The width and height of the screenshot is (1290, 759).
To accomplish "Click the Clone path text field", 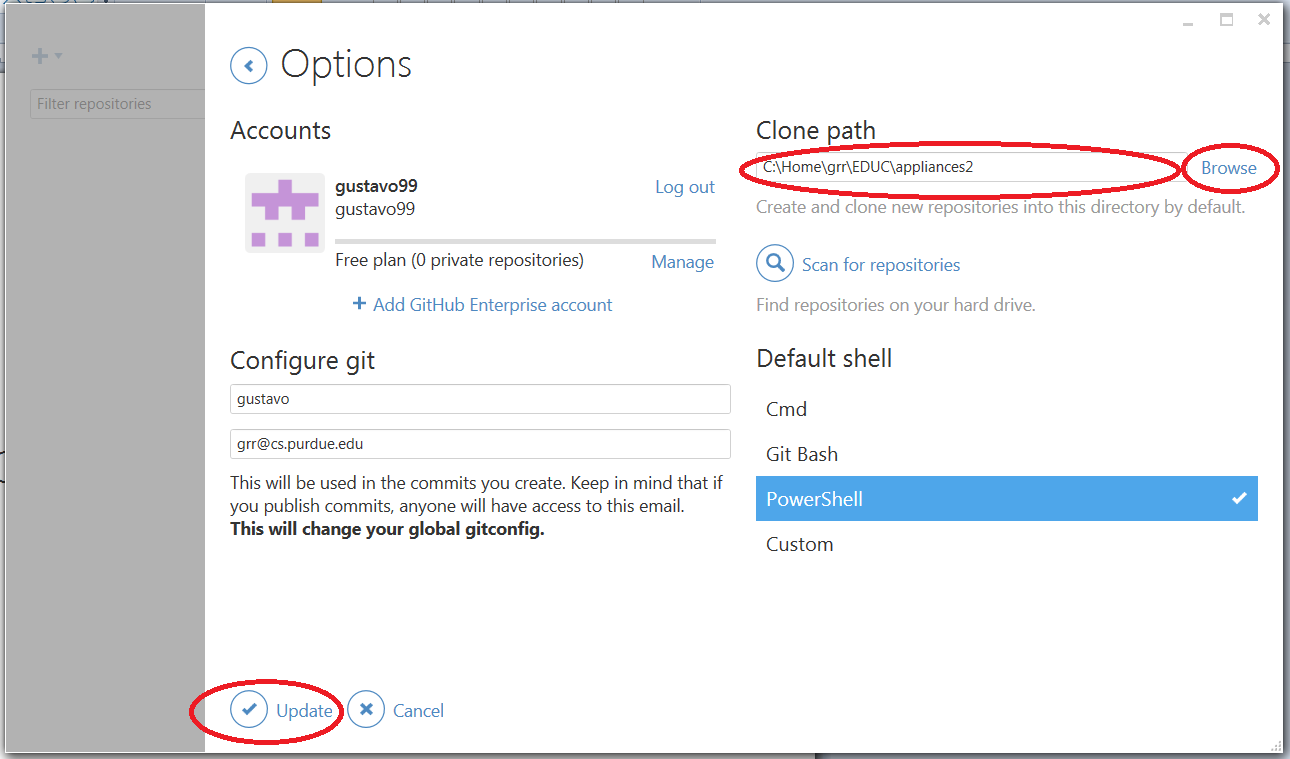I will coord(971,167).
